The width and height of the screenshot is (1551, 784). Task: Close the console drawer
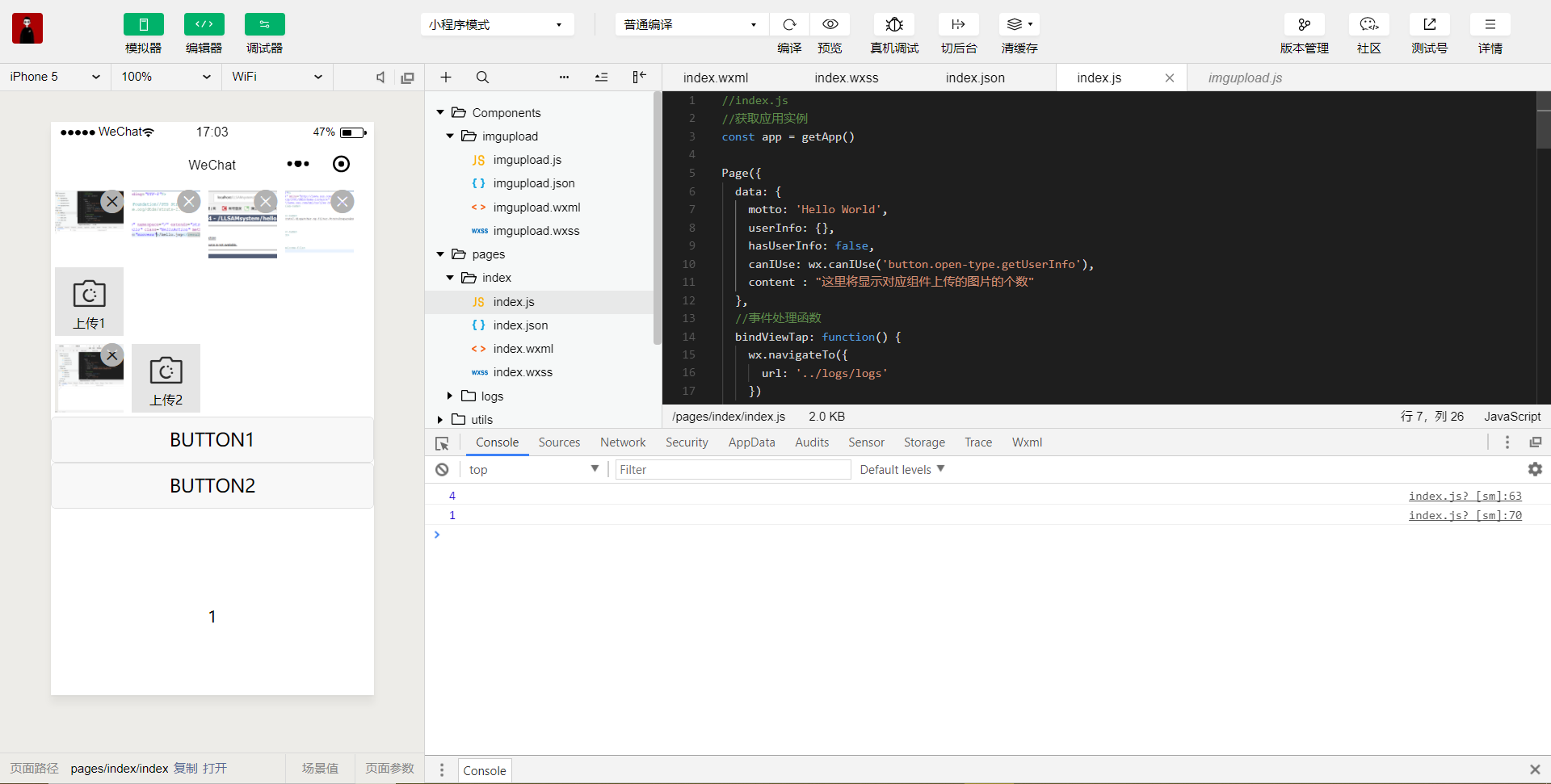click(x=1535, y=769)
